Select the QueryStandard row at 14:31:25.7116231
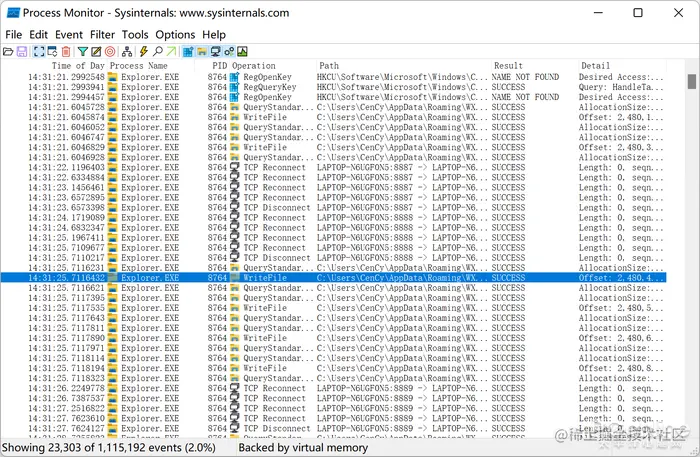The width and height of the screenshot is (700, 457). 333,268
